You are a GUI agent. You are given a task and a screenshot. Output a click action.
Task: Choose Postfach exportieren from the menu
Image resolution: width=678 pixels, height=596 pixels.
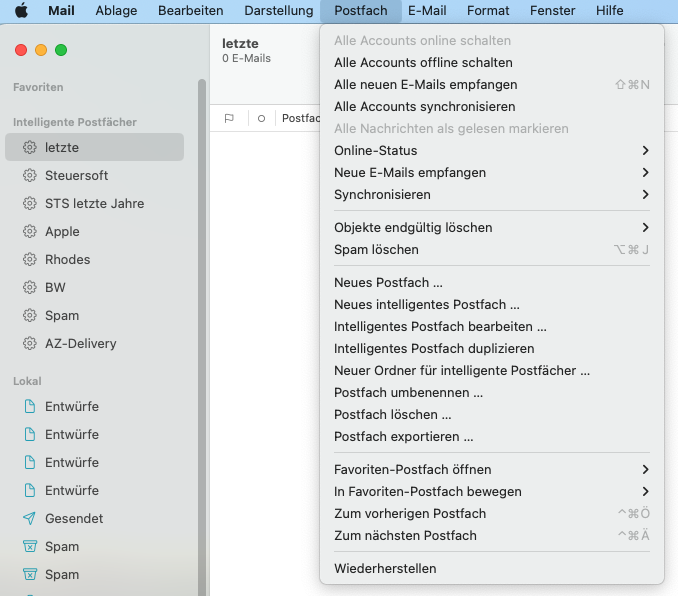(x=403, y=436)
